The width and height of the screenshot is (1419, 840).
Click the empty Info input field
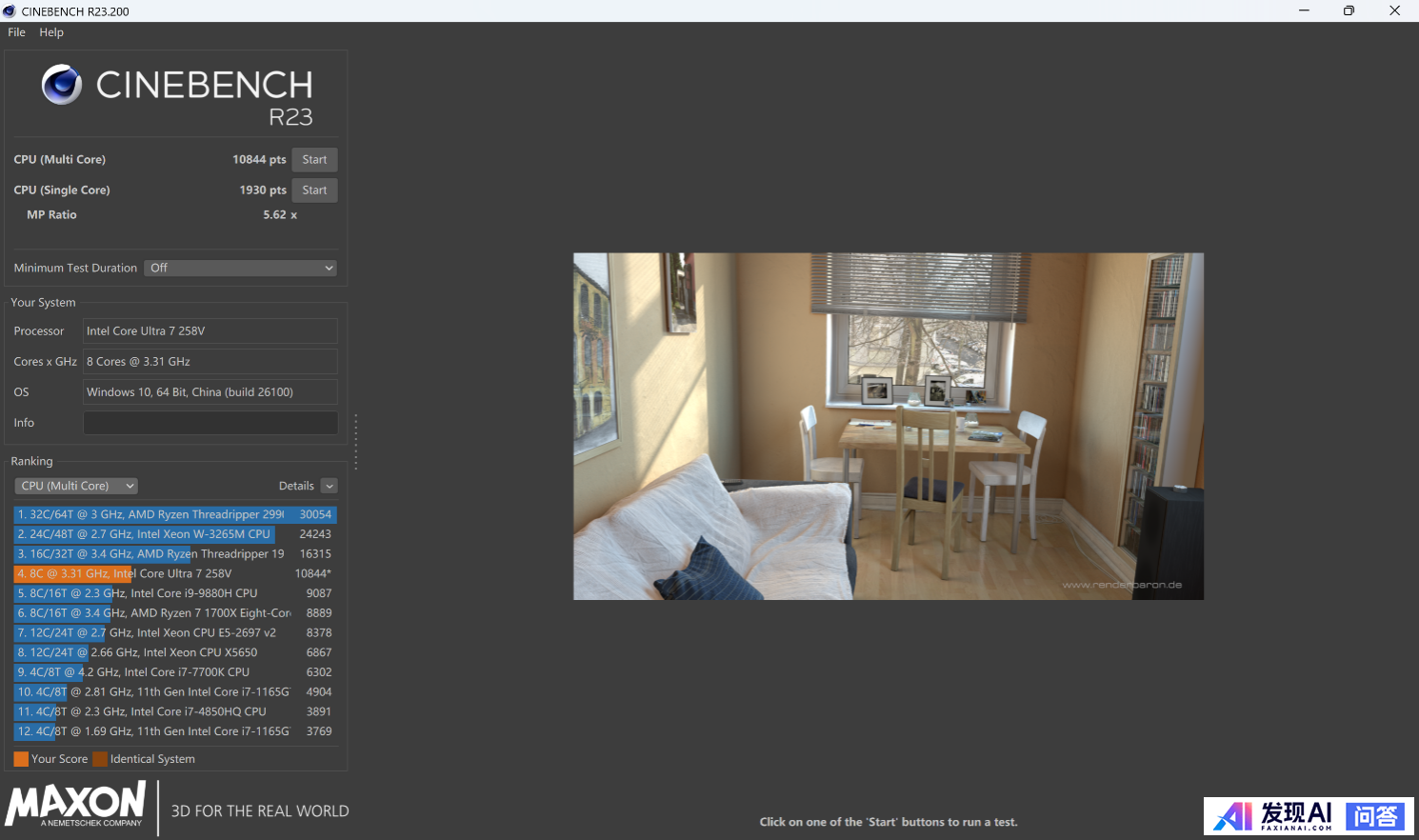click(210, 423)
